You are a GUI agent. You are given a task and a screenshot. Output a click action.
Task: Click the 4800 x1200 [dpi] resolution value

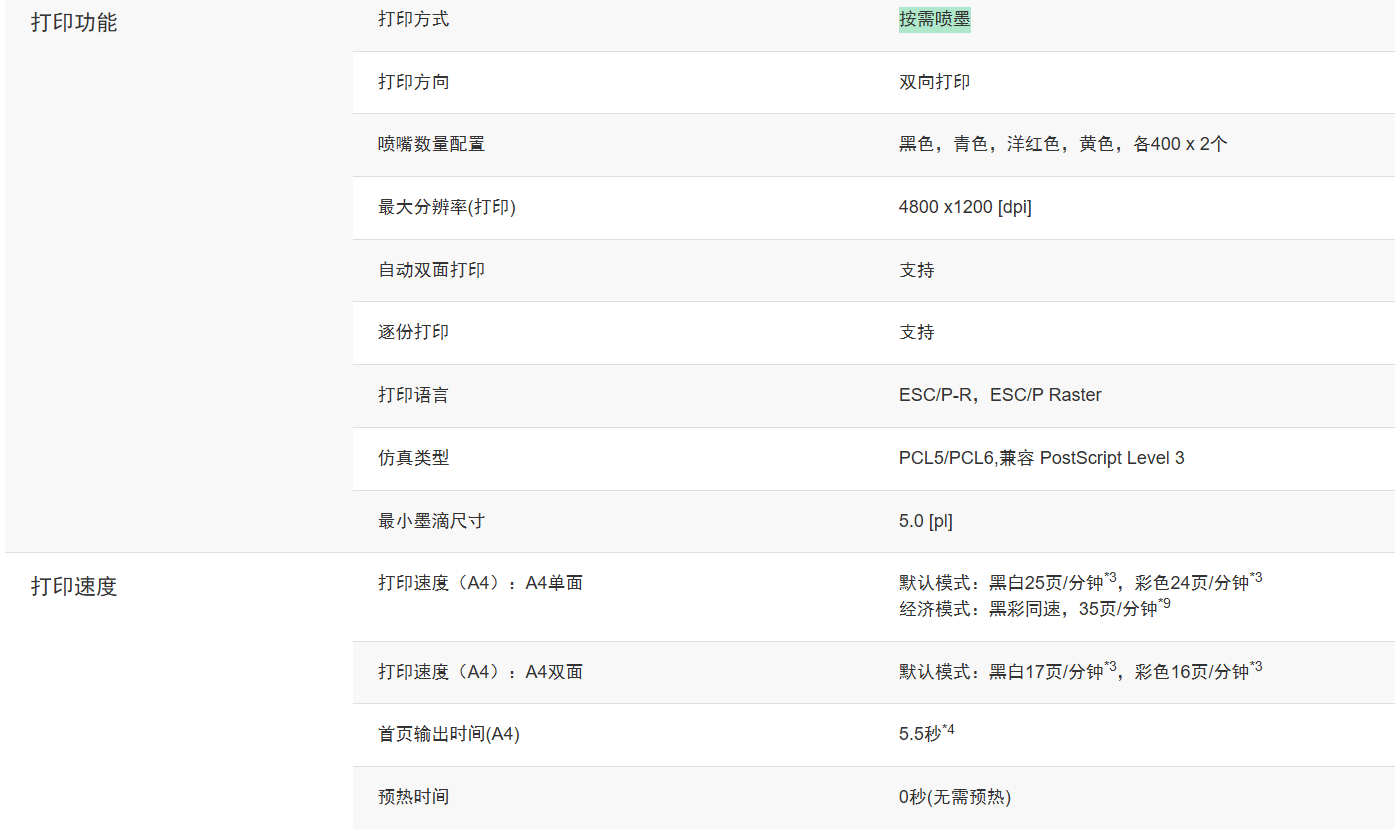point(964,207)
